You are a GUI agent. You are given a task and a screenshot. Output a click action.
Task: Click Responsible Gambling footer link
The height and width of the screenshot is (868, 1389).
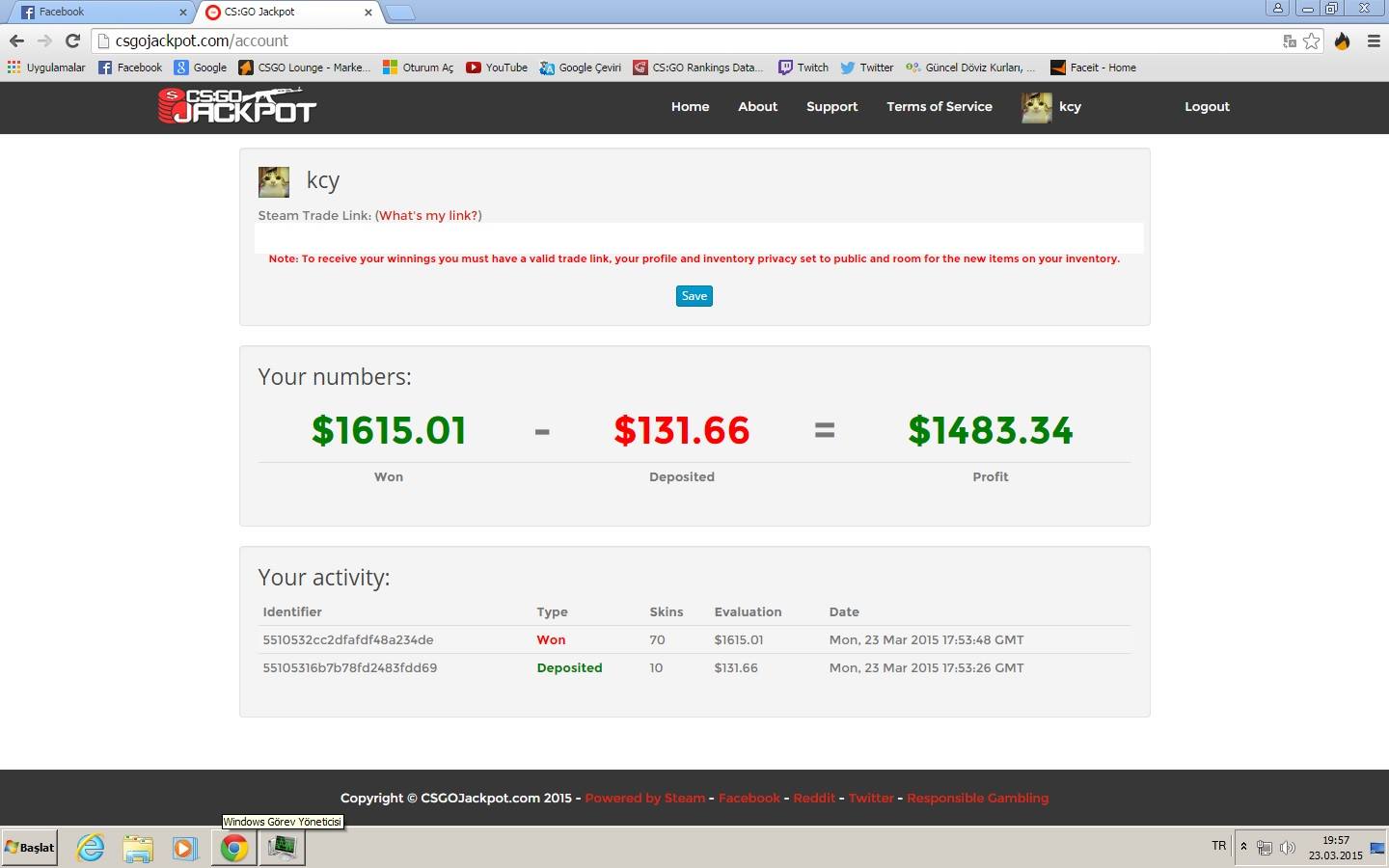click(977, 798)
